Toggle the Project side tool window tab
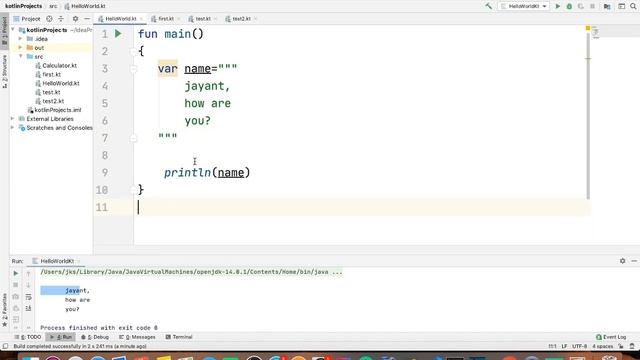This screenshot has height=360, width=640. (x=4, y=30)
